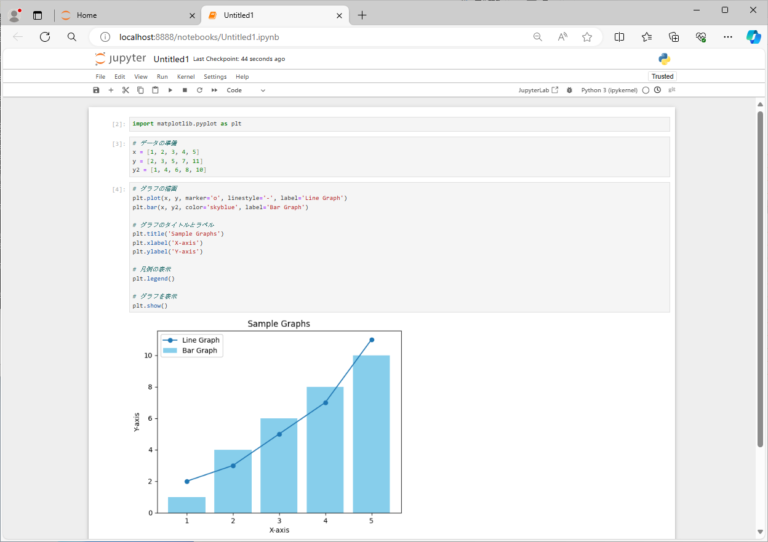This screenshot has width=768, height=542.
Task: Insert a cell below with the plus icon
Action: pyautogui.click(x=111, y=90)
